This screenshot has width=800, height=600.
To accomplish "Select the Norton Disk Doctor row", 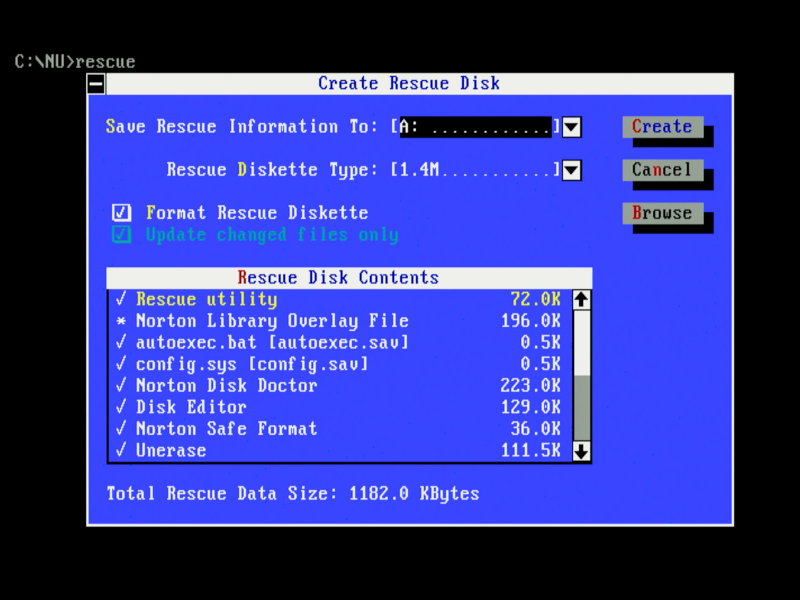I will pyautogui.click(x=340, y=386).
